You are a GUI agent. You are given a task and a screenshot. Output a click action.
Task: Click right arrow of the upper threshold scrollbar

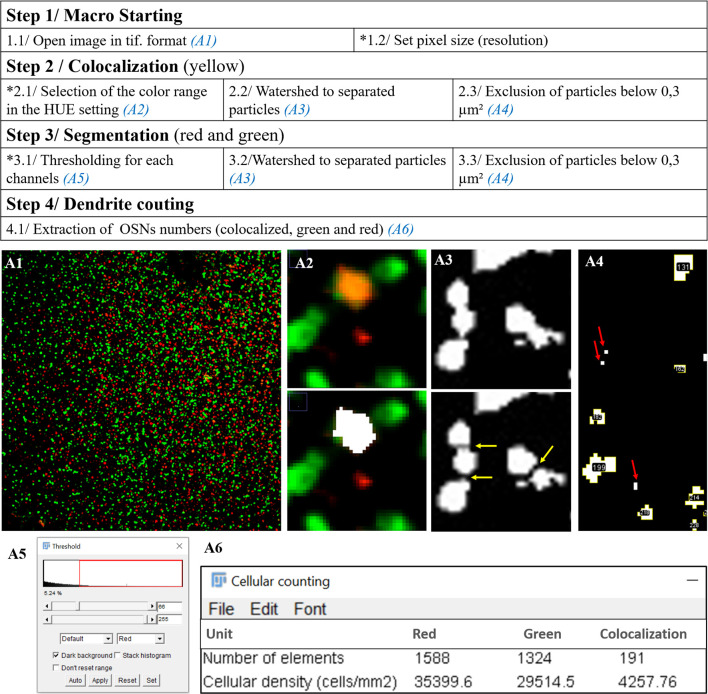coord(151,606)
